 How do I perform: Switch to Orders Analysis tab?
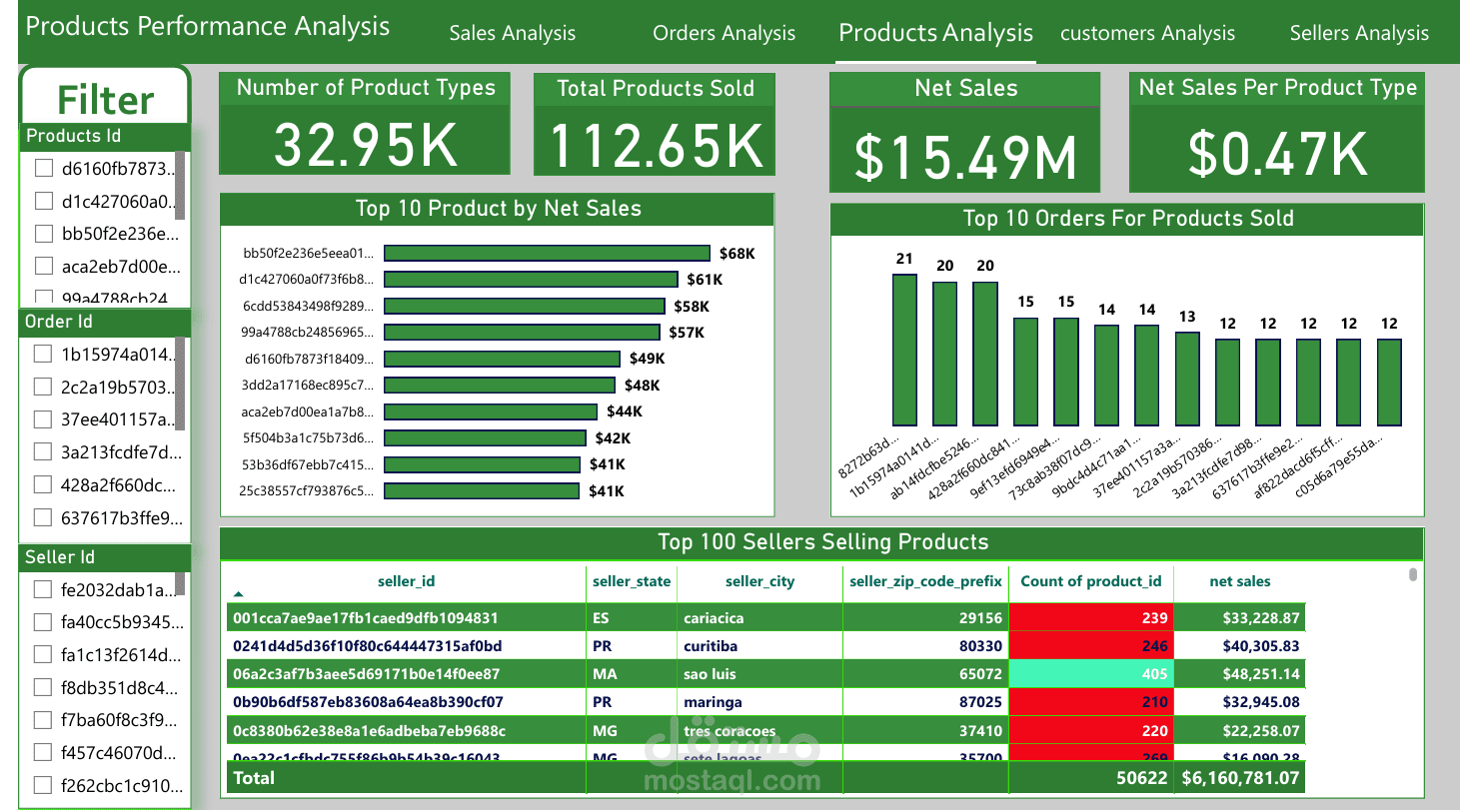tap(724, 33)
